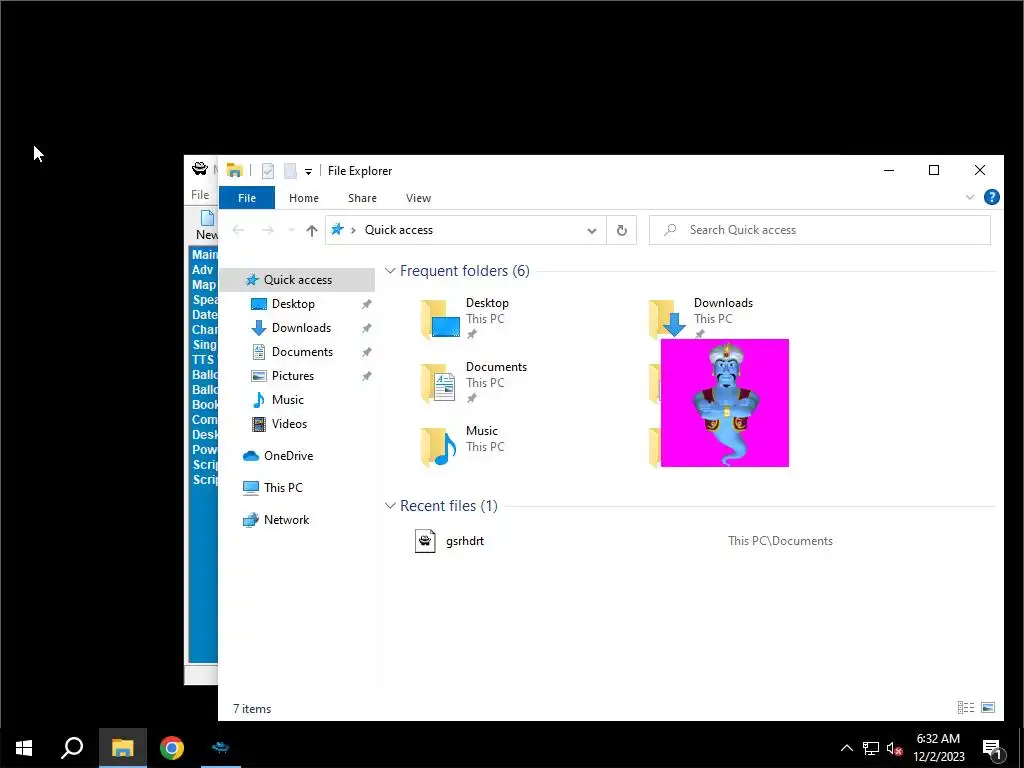Collapse the Recent files group
The image size is (1024, 768).
pos(390,505)
